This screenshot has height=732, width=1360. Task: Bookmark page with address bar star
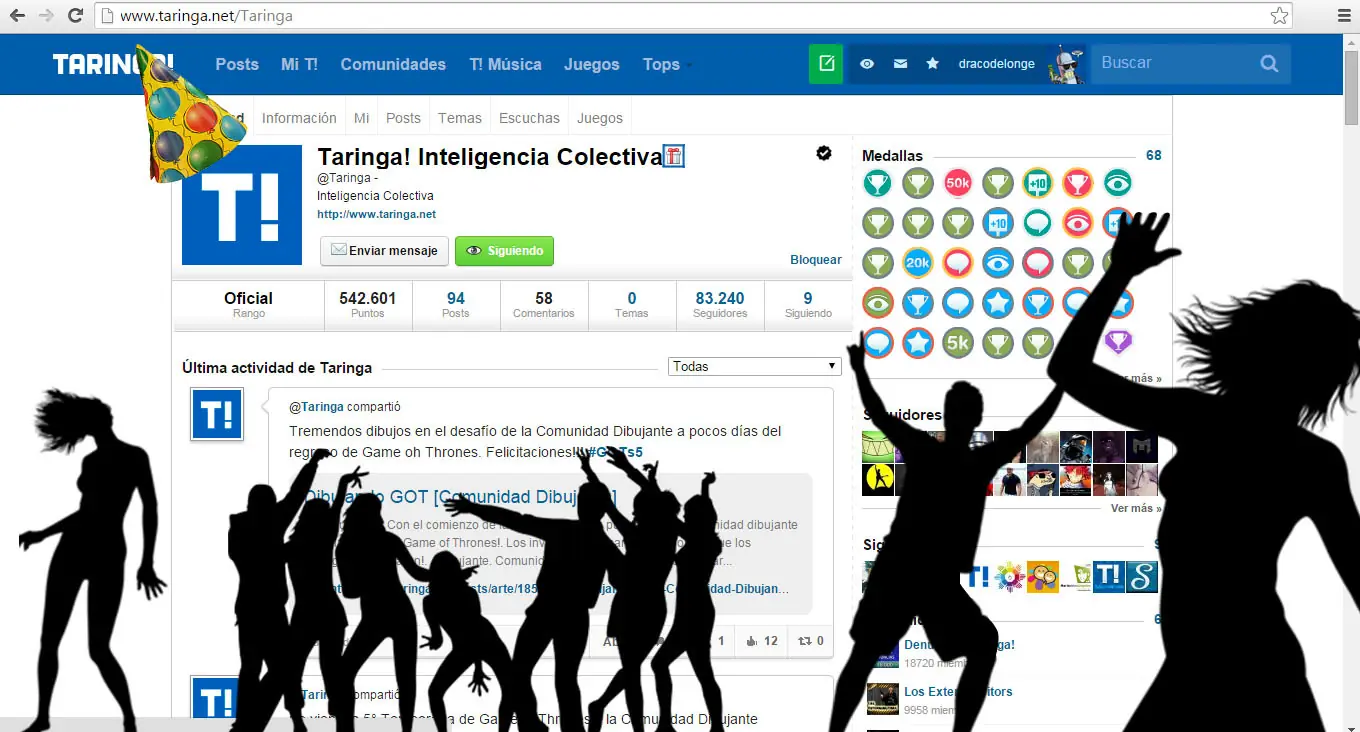1279,16
